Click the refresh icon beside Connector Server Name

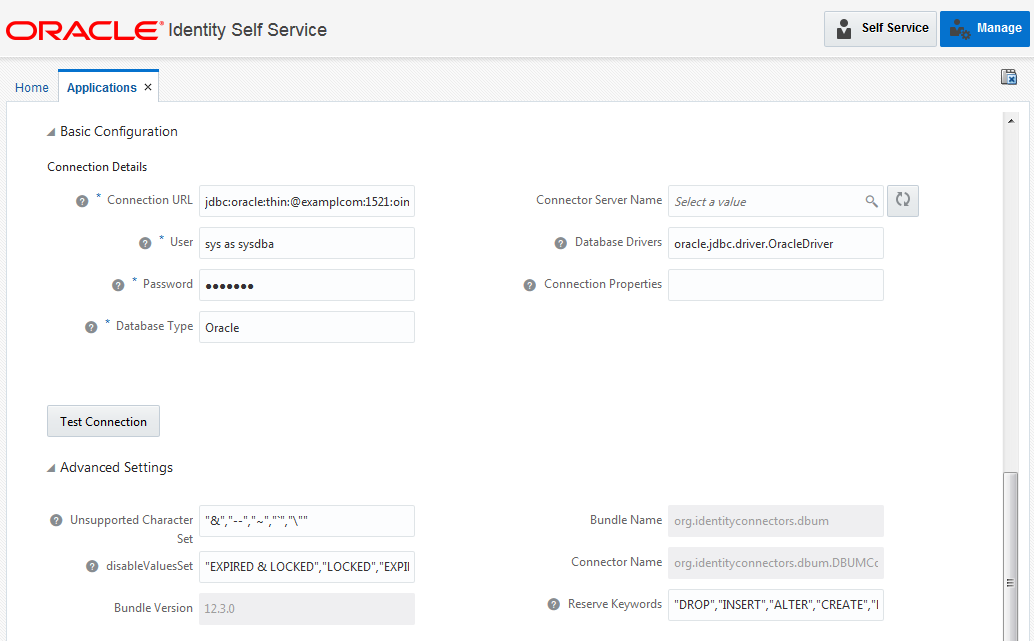pyautogui.click(x=902, y=200)
